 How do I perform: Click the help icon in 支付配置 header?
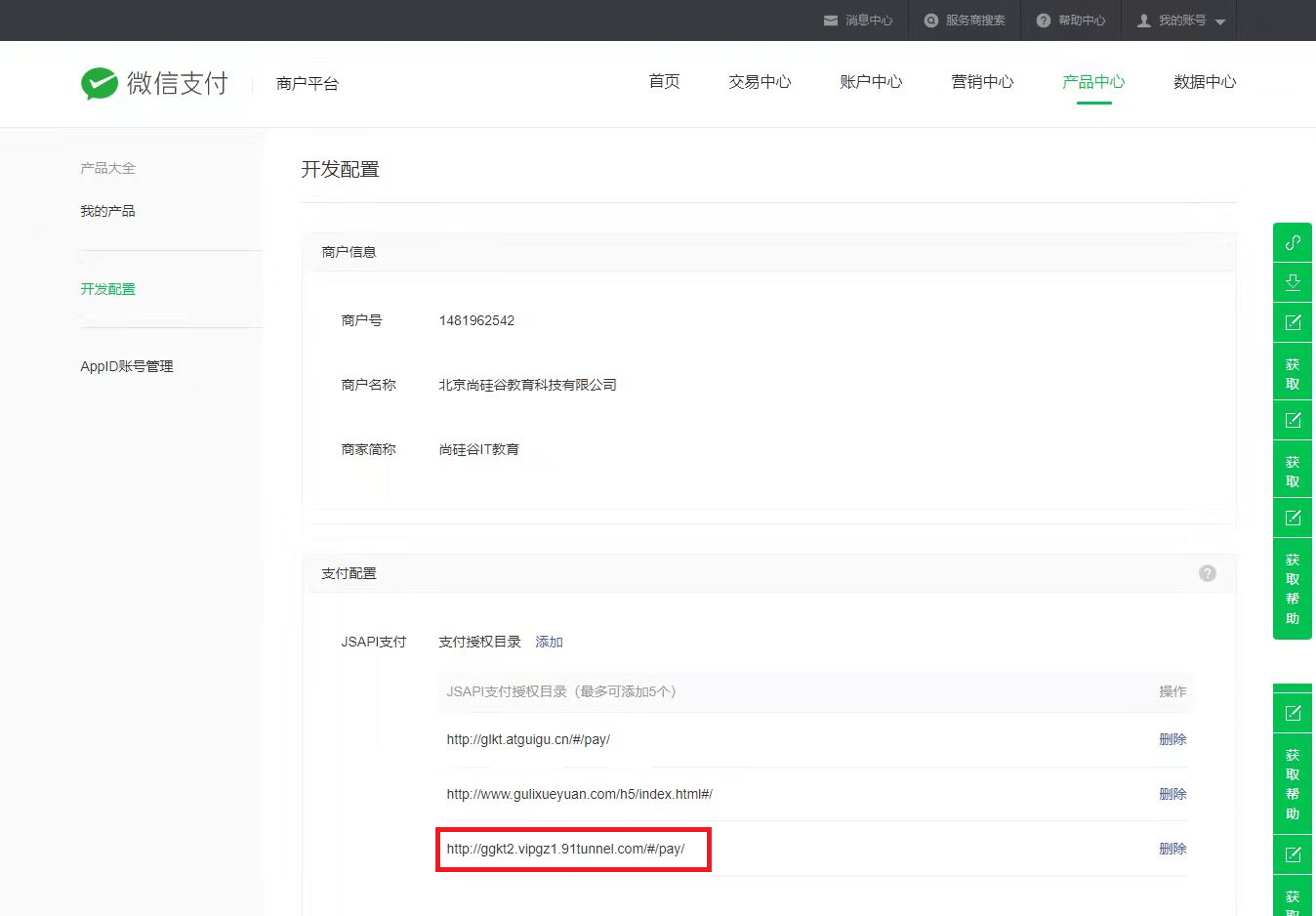pyautogui.click(x=1208, y=573)
